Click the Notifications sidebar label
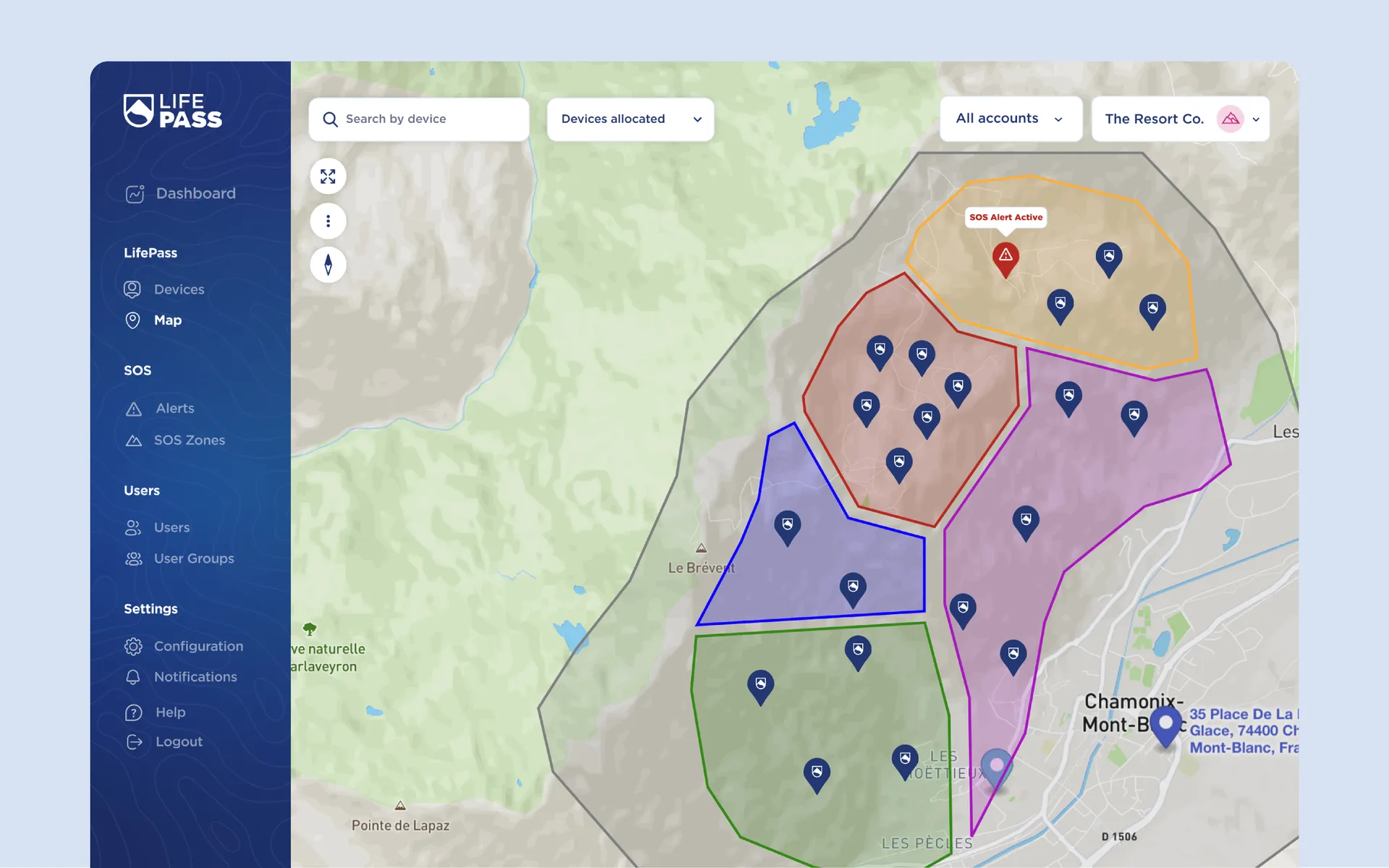 tap(195, 677)
